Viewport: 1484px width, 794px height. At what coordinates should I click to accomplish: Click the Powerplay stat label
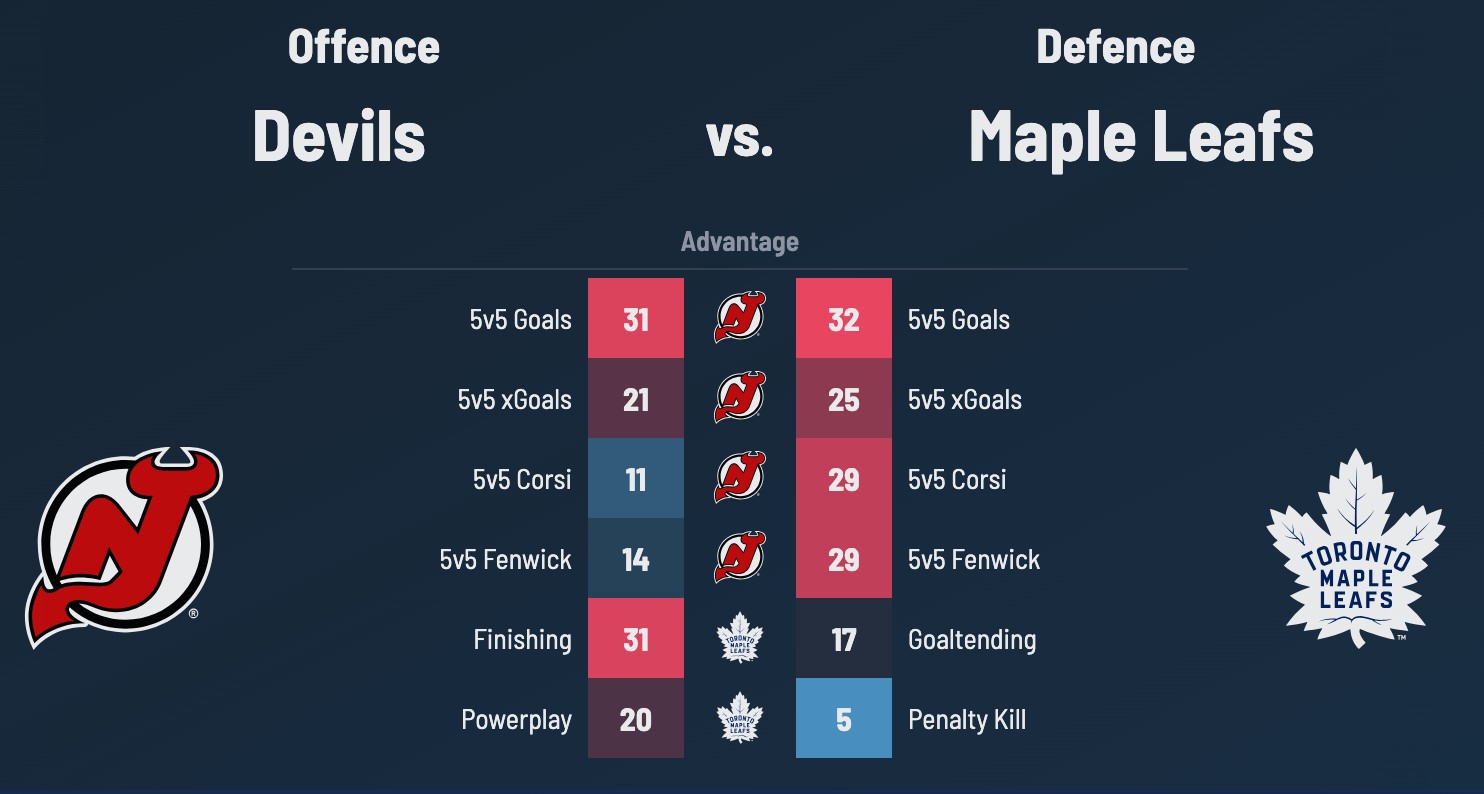(x=516, y=719)
